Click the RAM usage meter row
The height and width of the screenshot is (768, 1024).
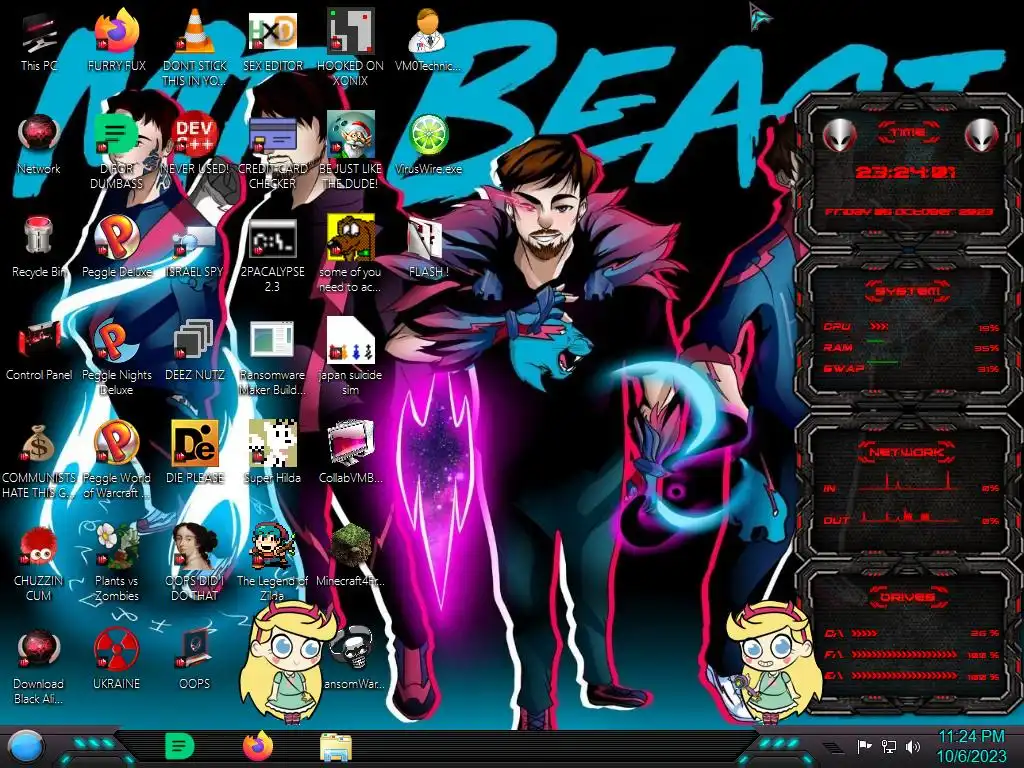910,347
